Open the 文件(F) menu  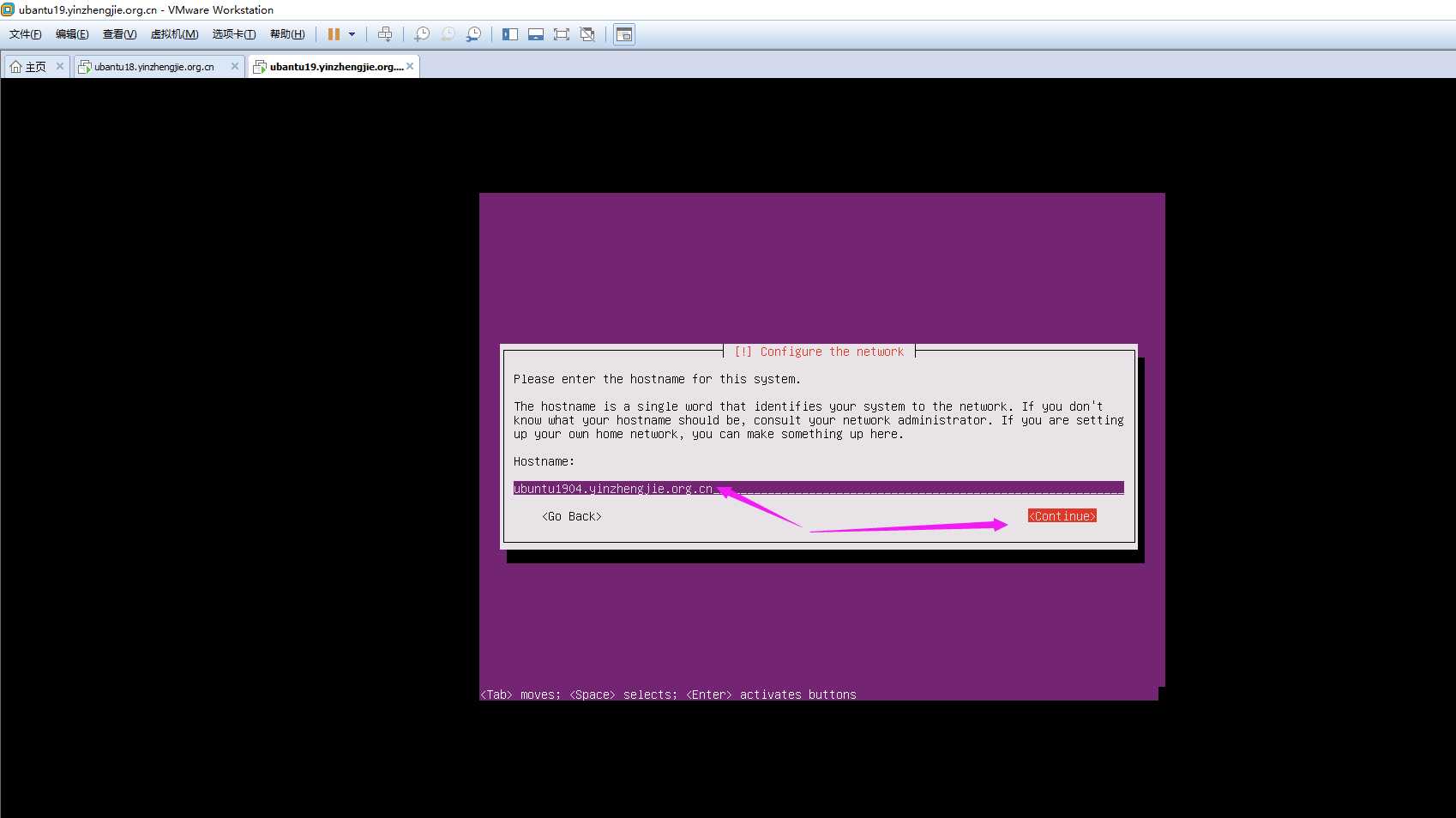click(x=26, y=34)
